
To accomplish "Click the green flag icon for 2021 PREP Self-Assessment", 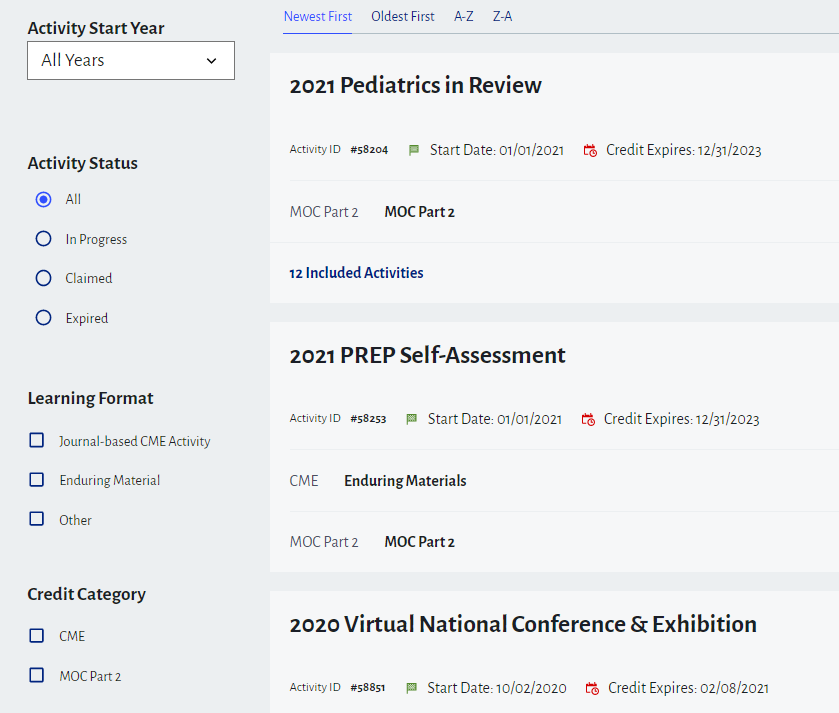I will tap(412, 419).
